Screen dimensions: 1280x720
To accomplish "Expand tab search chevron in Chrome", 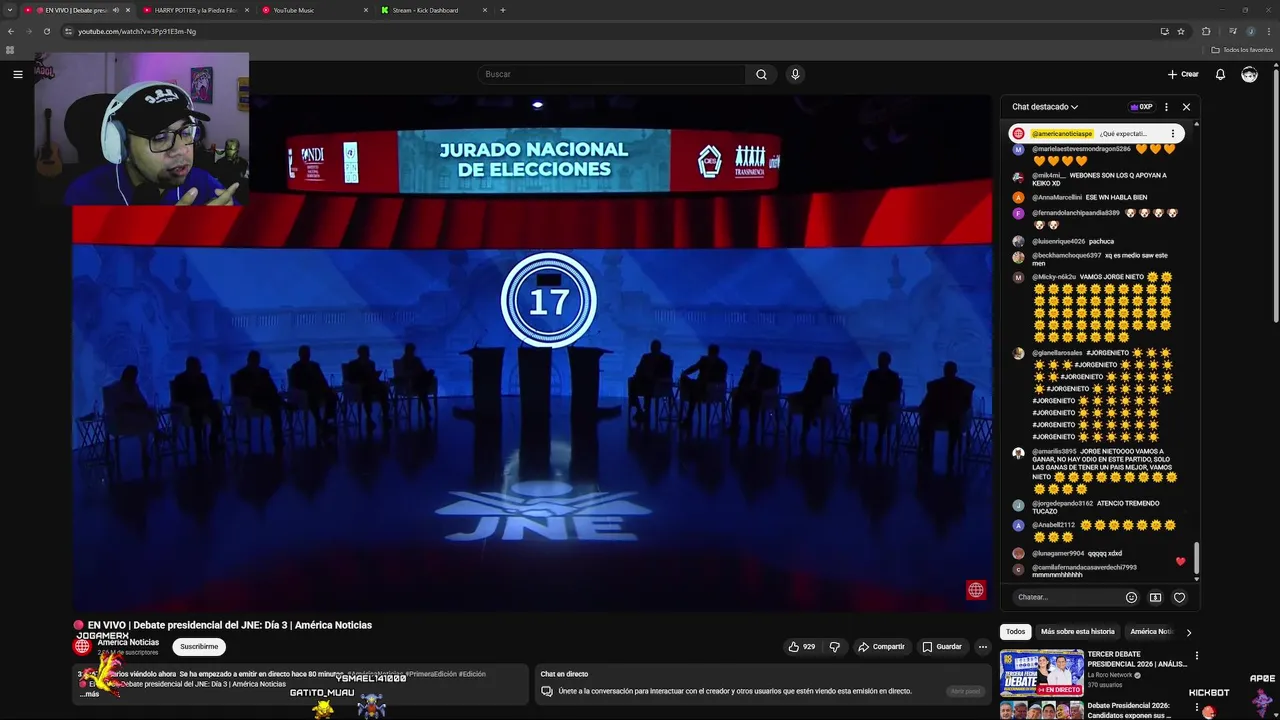I will (10, 10).
